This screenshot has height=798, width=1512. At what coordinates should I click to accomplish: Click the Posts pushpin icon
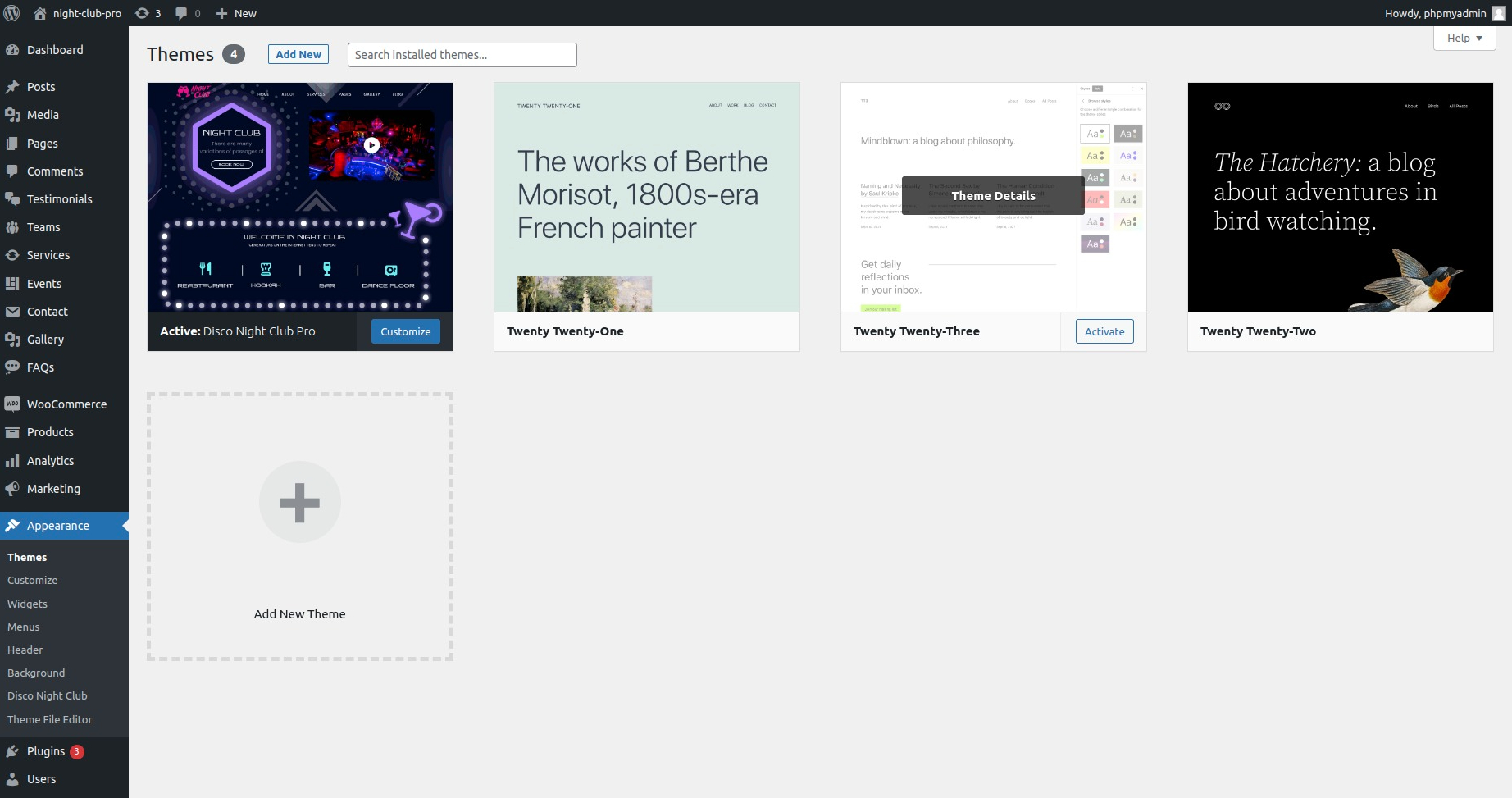tap(12, 87)
